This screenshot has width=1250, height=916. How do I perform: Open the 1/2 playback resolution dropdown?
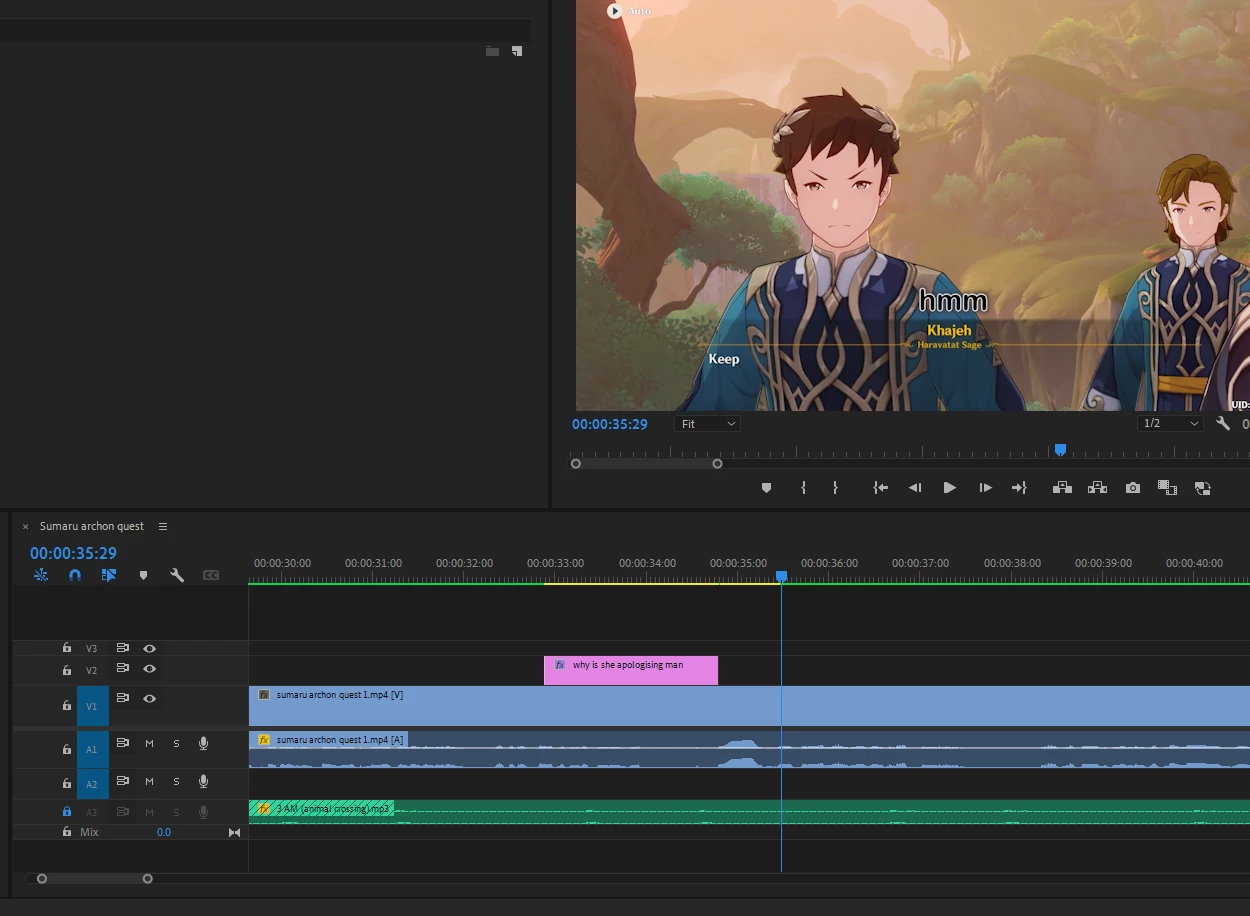click(x=1170, y=424)
